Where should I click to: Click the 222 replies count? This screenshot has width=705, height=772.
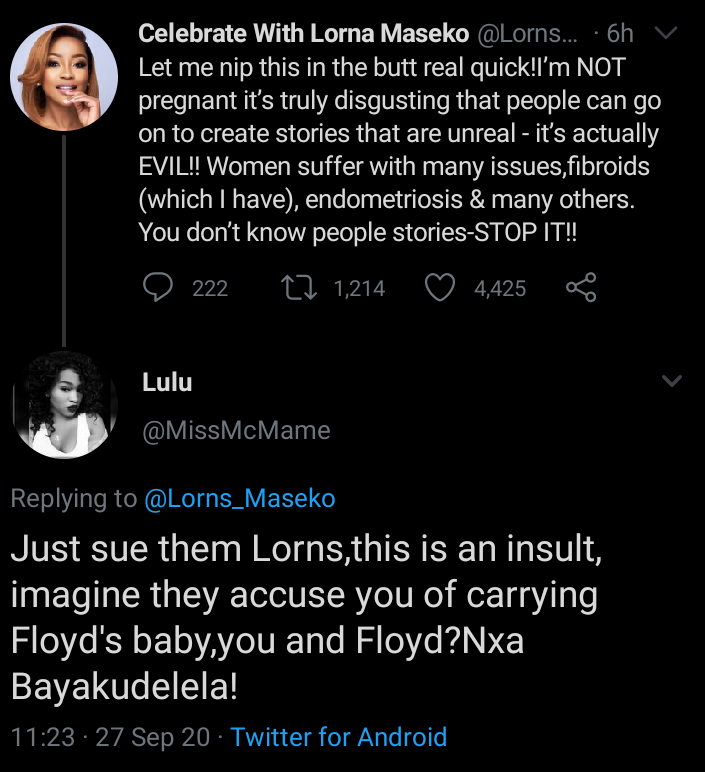[210, 289]
